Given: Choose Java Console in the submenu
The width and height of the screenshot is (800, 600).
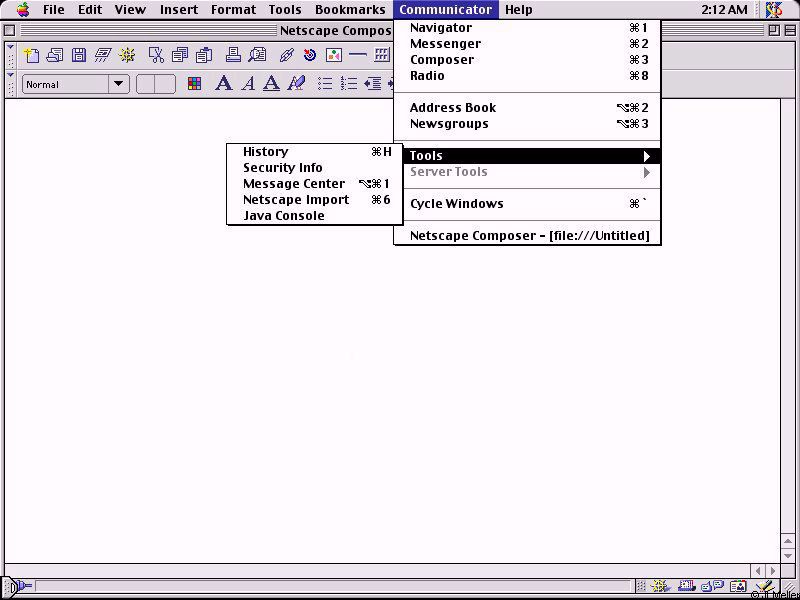Looking at the screenshot, I should coord(315,215).
